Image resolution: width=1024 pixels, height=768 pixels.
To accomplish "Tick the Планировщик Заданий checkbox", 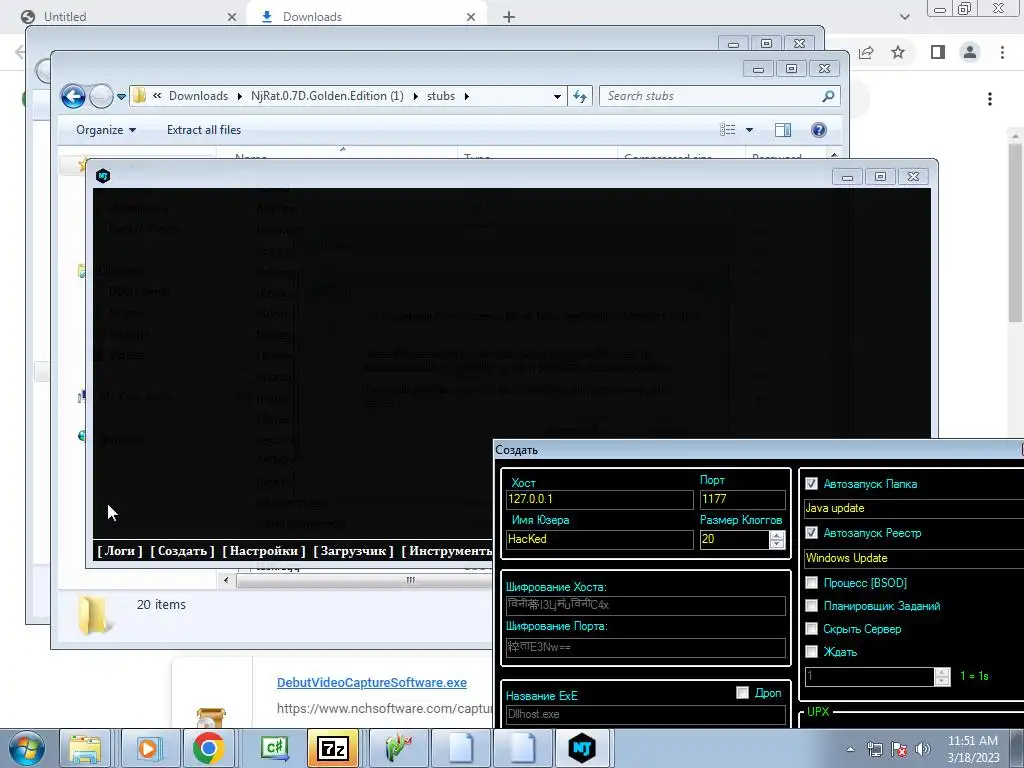I will pos(811,606).
